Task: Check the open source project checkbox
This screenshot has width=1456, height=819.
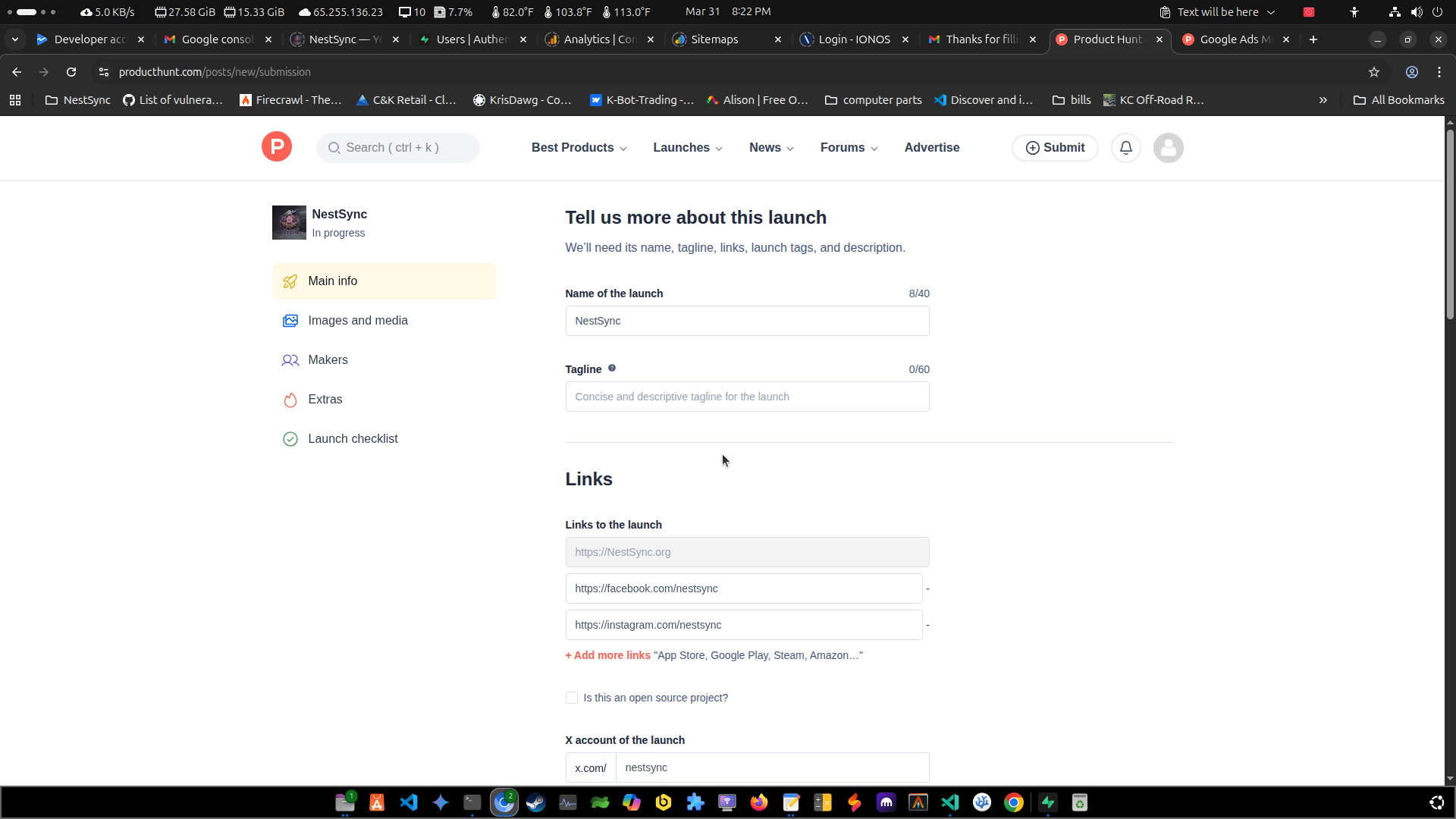Action: 572,698
